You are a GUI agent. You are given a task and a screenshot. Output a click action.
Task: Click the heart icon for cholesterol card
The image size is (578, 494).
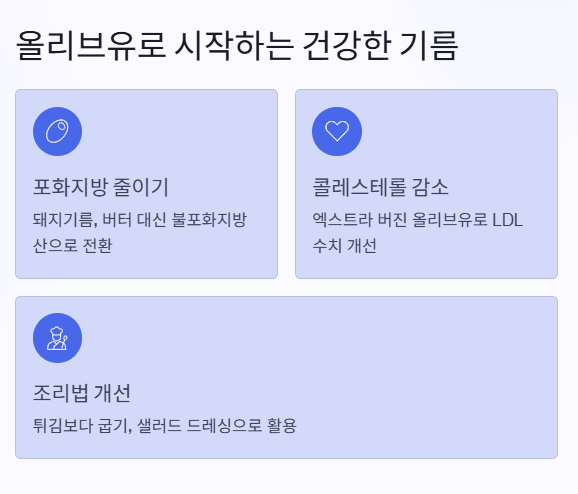(x=337, y=131)
